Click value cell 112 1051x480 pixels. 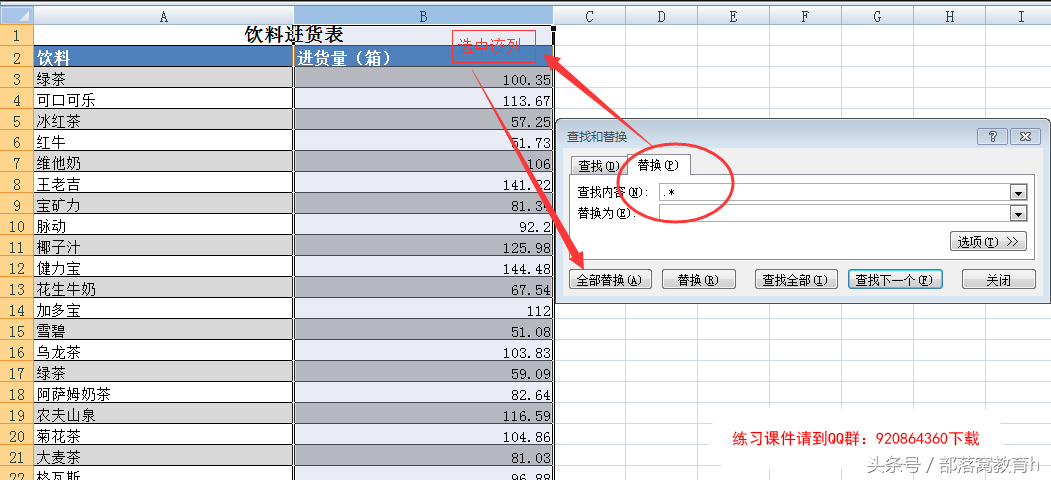click(424, 310)
